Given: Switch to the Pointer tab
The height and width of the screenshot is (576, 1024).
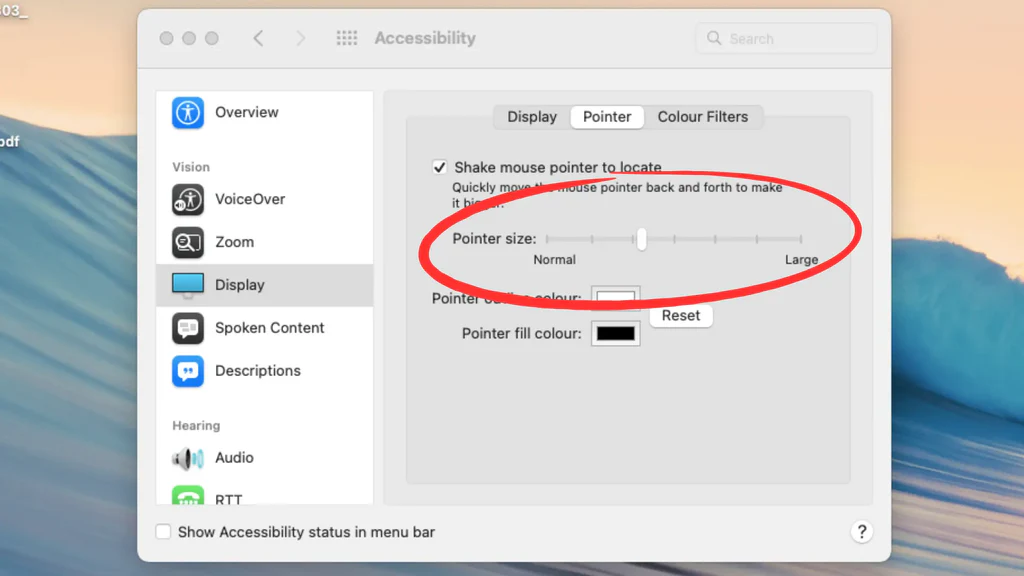Looking at the screenshot, I should (x=607, y=117).
